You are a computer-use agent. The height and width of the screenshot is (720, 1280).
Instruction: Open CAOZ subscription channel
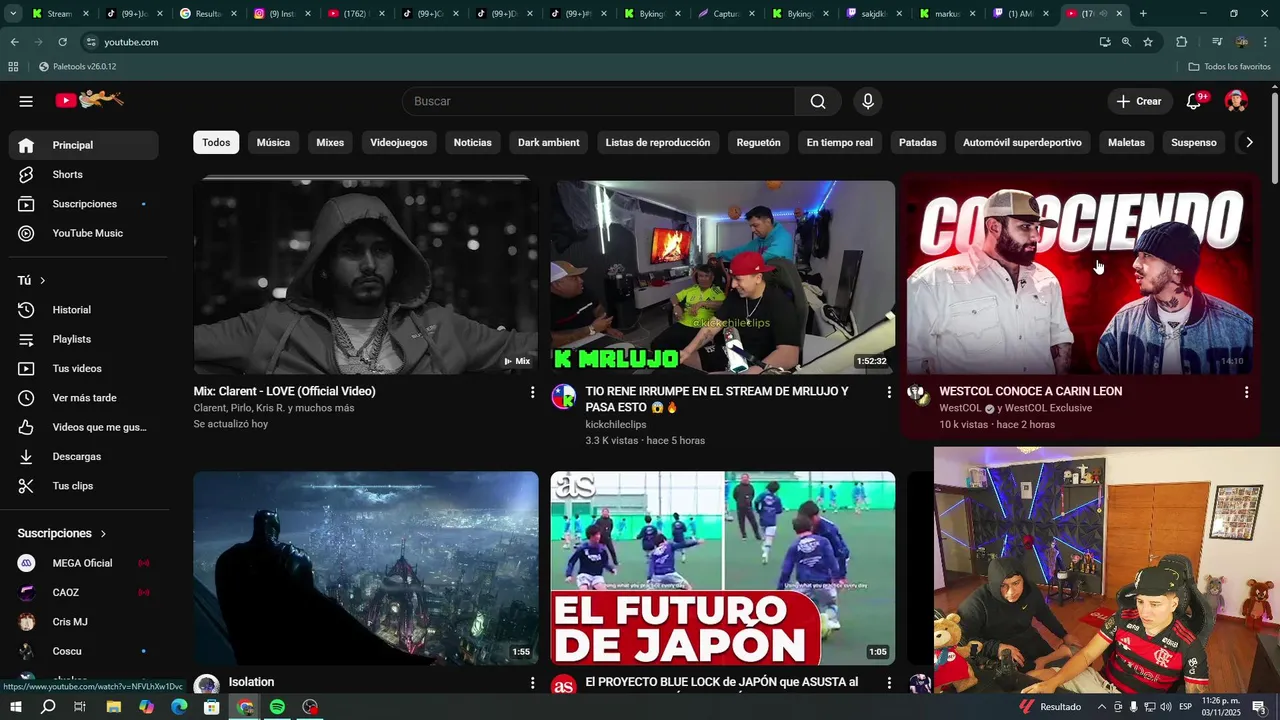(x=84, y=593)
